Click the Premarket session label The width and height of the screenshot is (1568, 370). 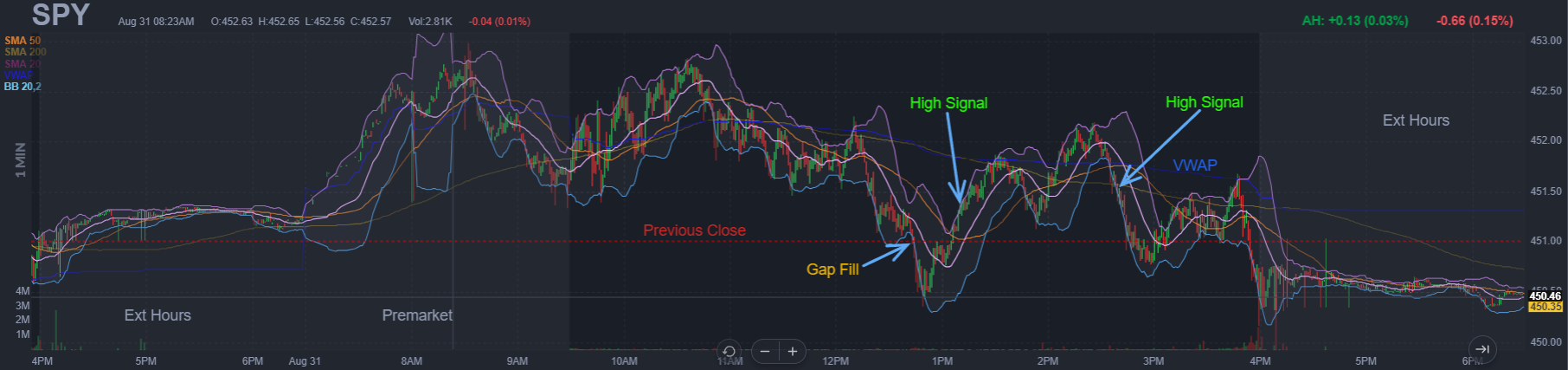(x=417, y=315)
